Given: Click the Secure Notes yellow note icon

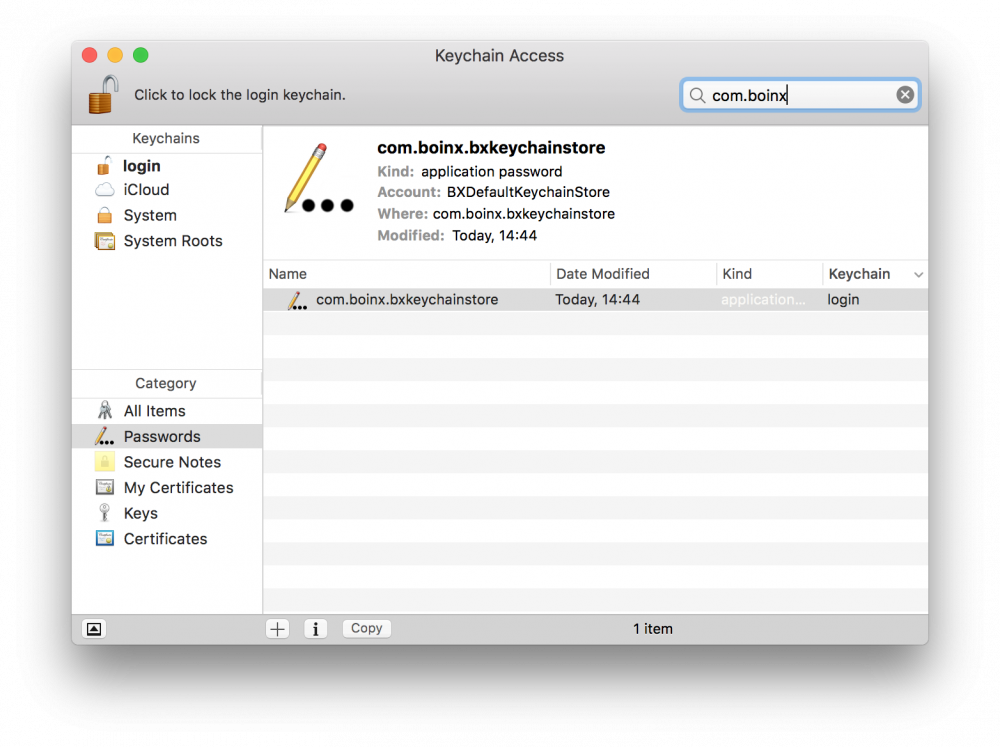Looking at the screenshot, I should pos(105,461).
